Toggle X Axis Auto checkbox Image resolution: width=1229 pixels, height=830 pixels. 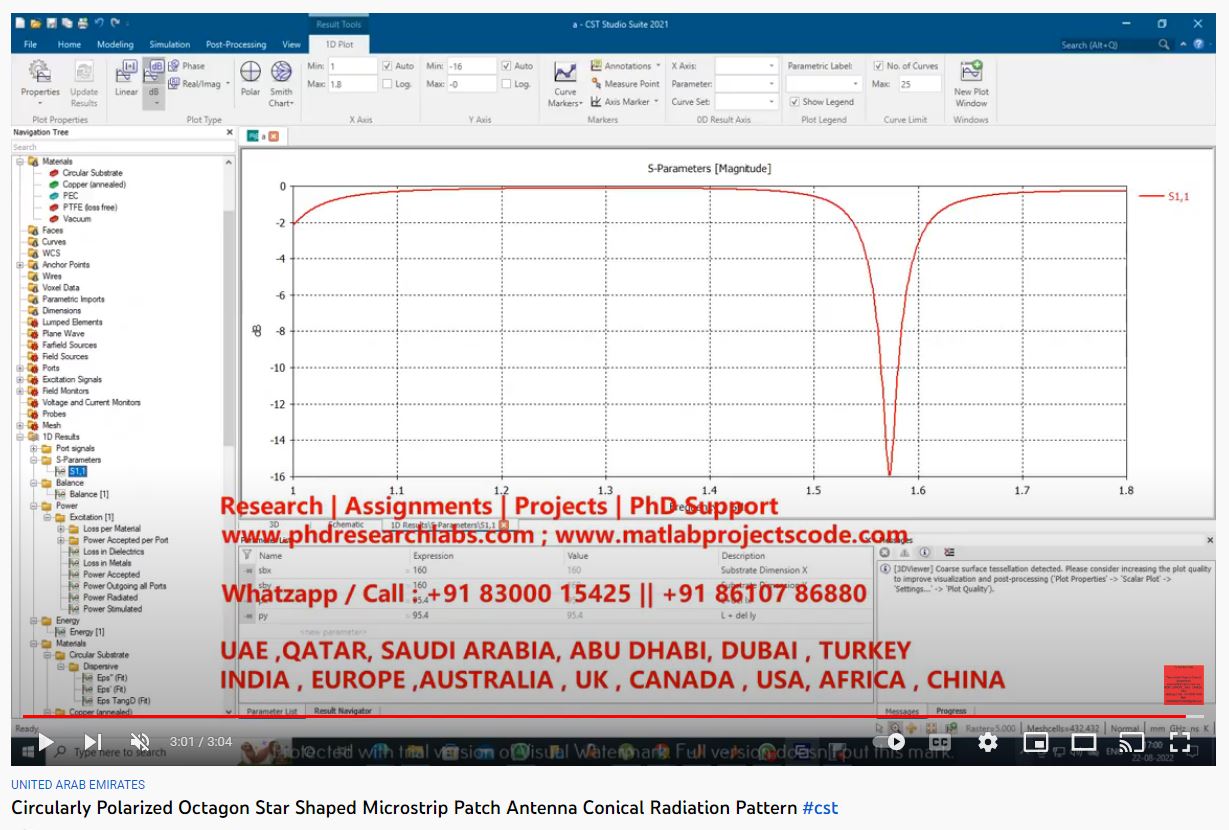click(387, 66)
